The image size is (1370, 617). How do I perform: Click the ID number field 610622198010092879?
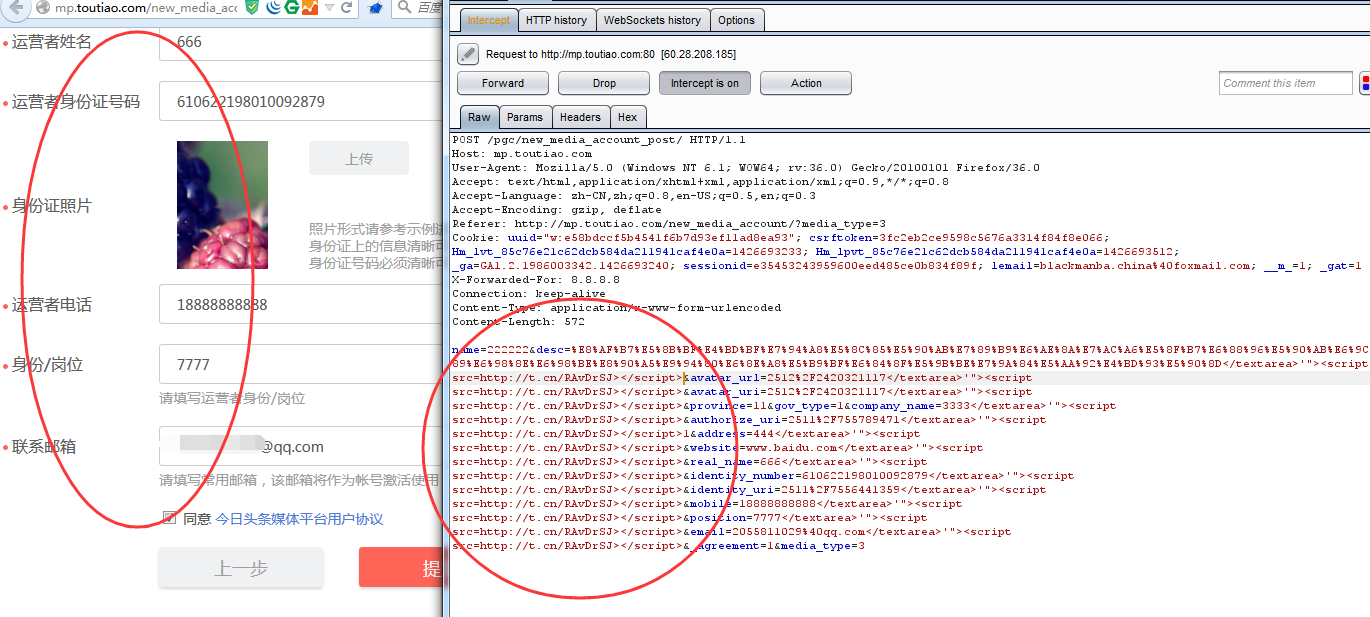(300, 101)
